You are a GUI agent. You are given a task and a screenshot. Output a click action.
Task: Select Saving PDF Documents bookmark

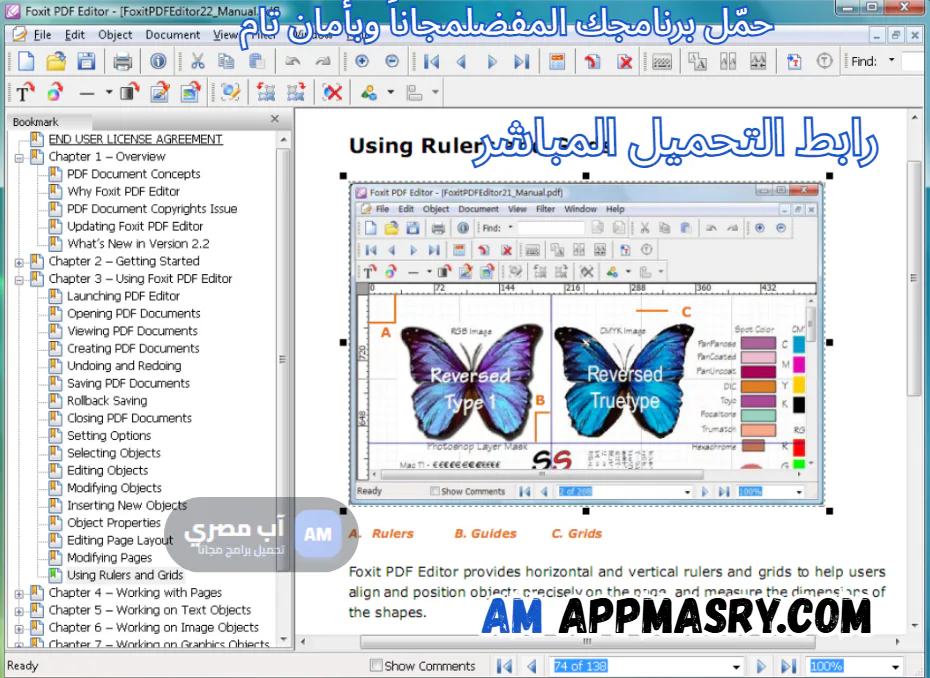click(x=128, y=383)
